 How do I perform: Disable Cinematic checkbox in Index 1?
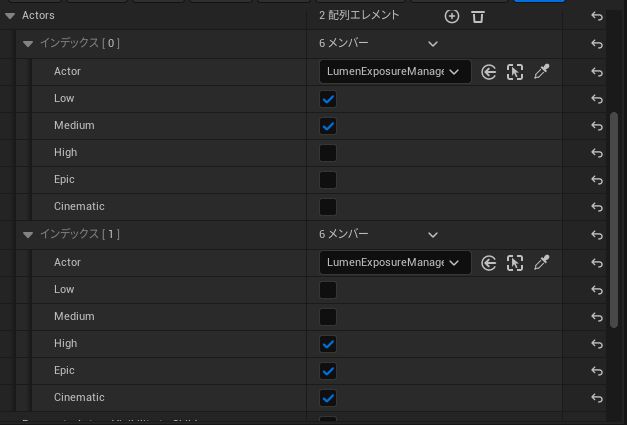(x=327, y=398)
